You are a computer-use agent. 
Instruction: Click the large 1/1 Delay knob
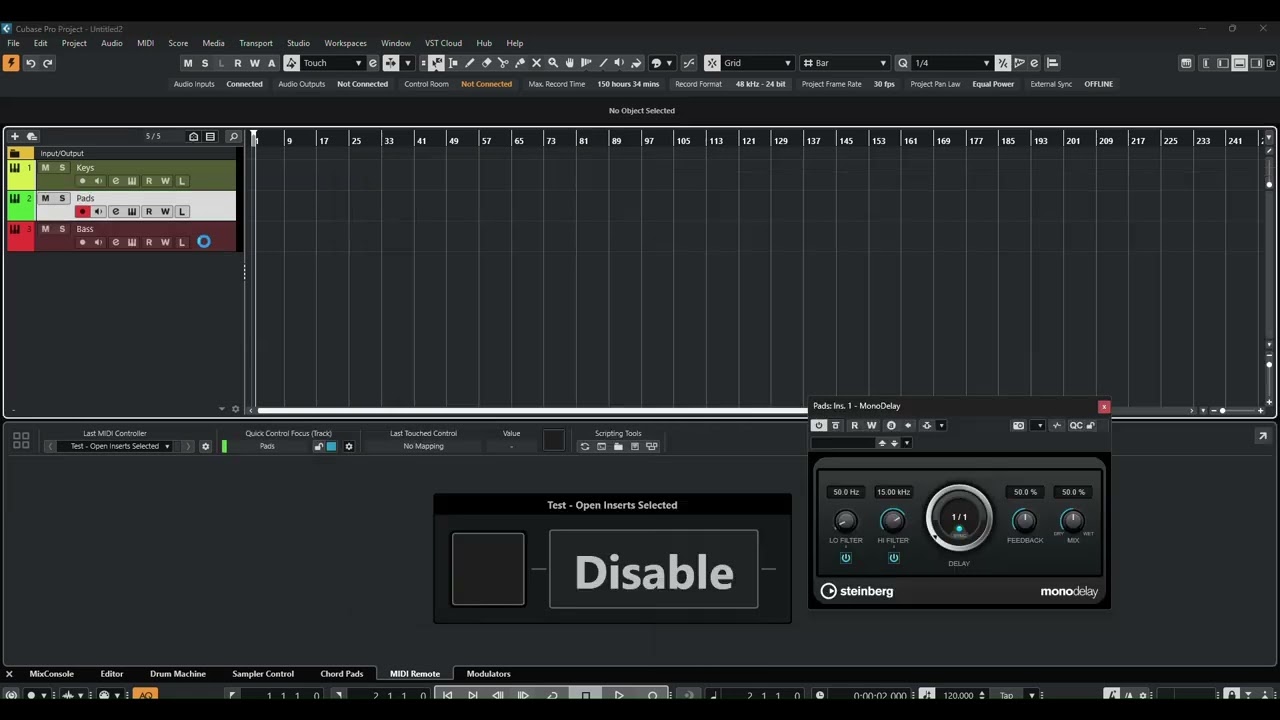(x=959, y=518)
